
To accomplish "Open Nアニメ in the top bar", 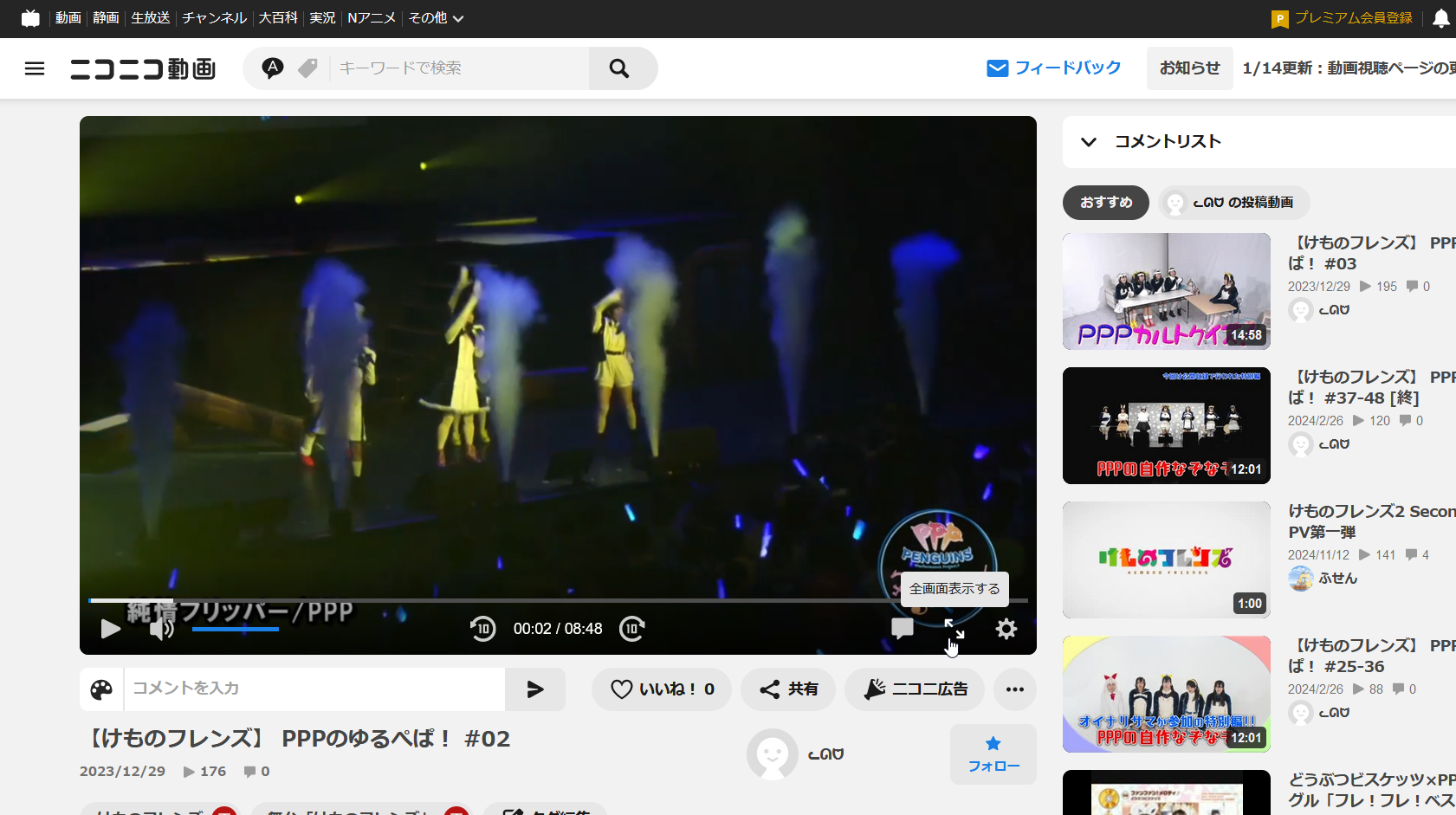I will click(x=372, y=18).
